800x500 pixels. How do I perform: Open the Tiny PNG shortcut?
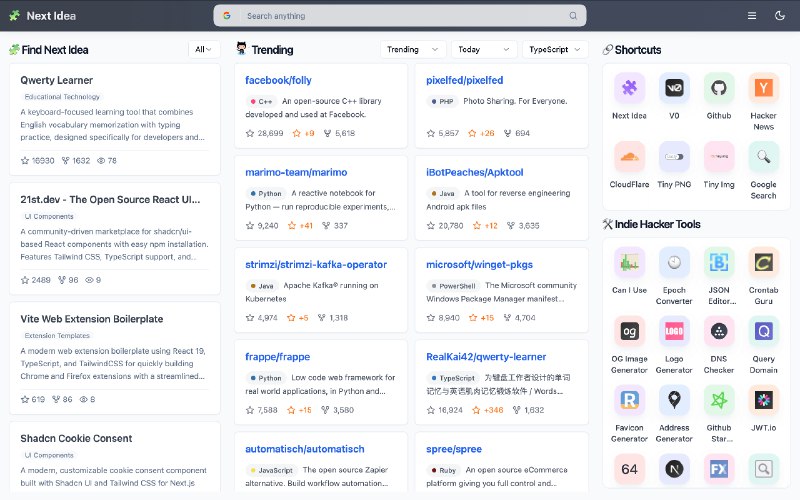(x=674, y=157)
